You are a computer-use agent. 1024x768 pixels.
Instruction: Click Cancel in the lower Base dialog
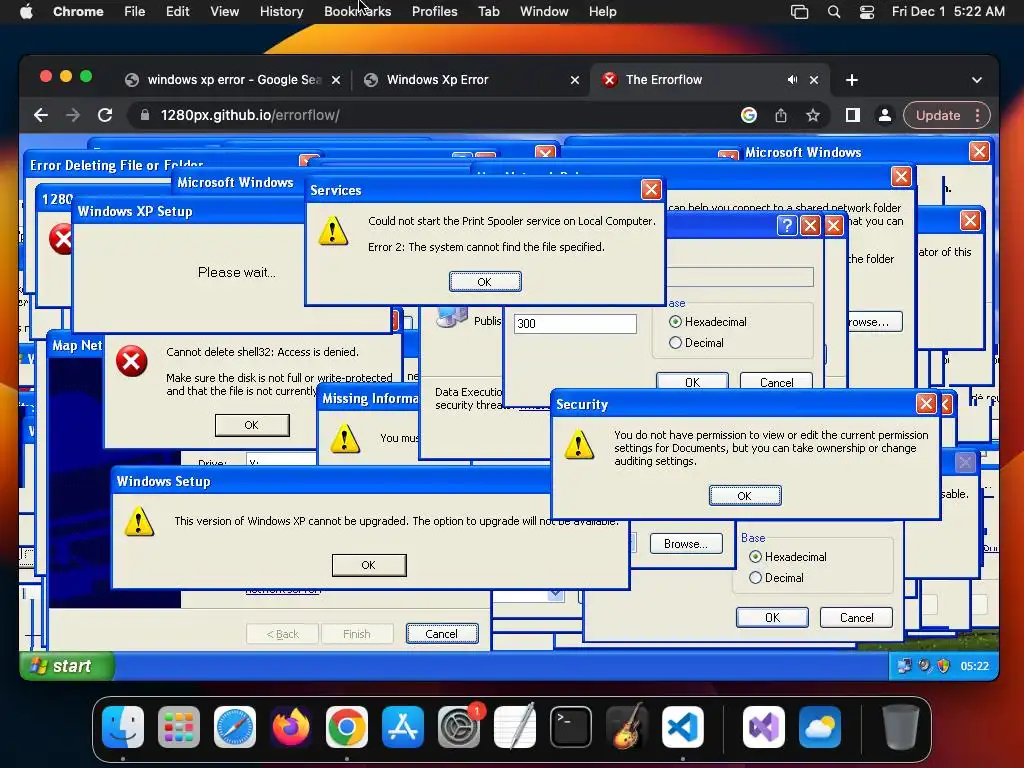click(856, 617)
